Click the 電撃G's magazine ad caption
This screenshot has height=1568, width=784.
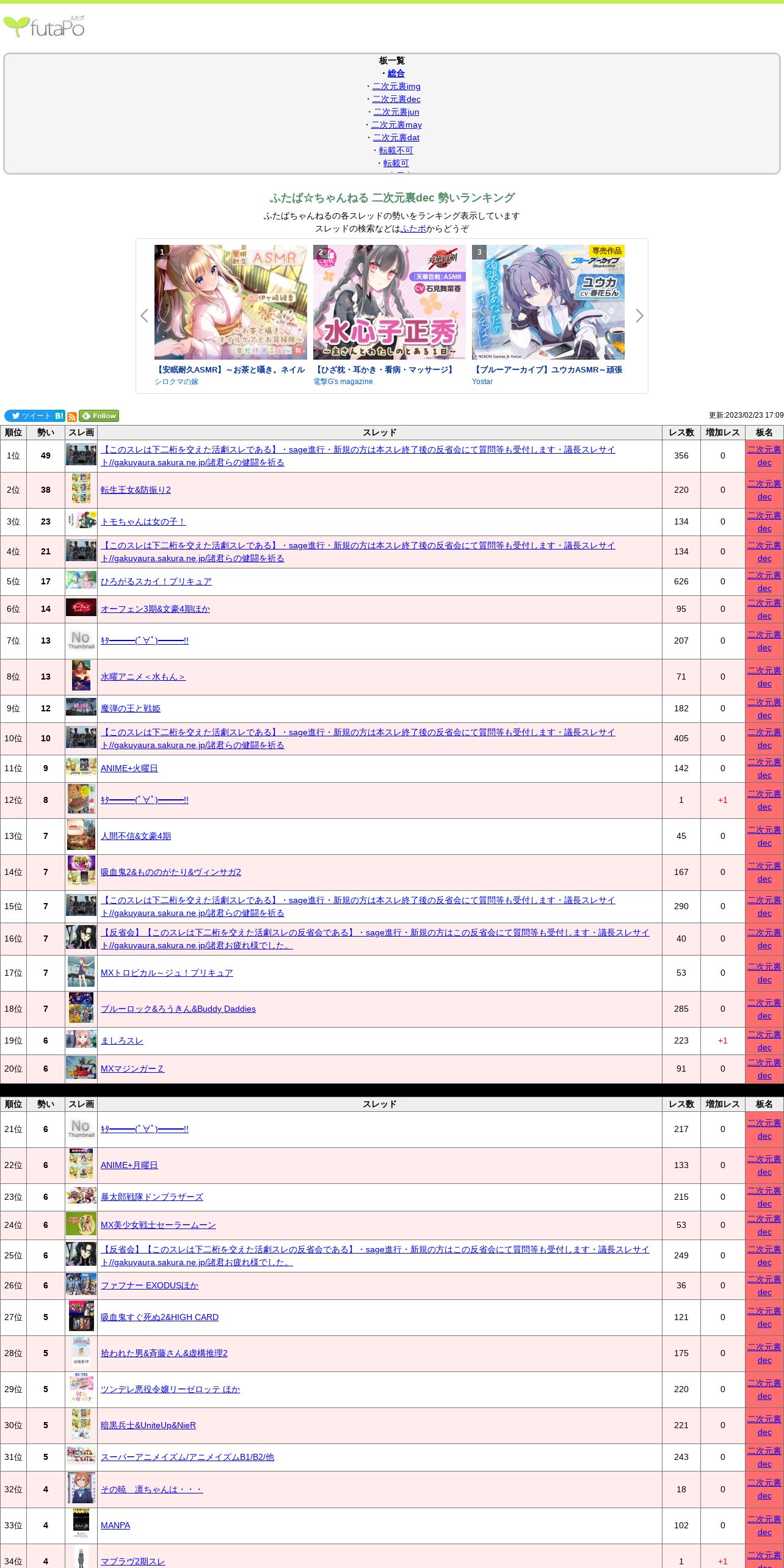pos(343,382)
